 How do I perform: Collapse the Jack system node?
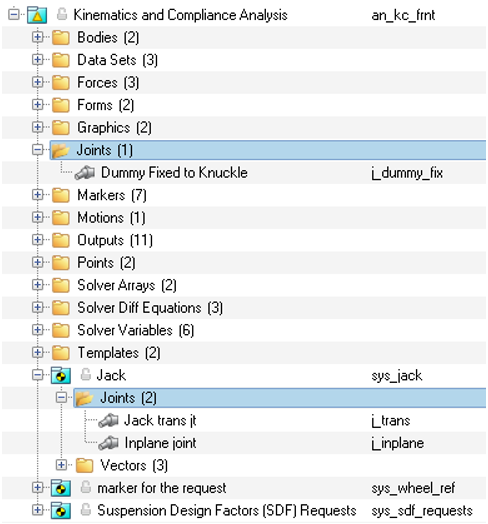click(37, 375)
